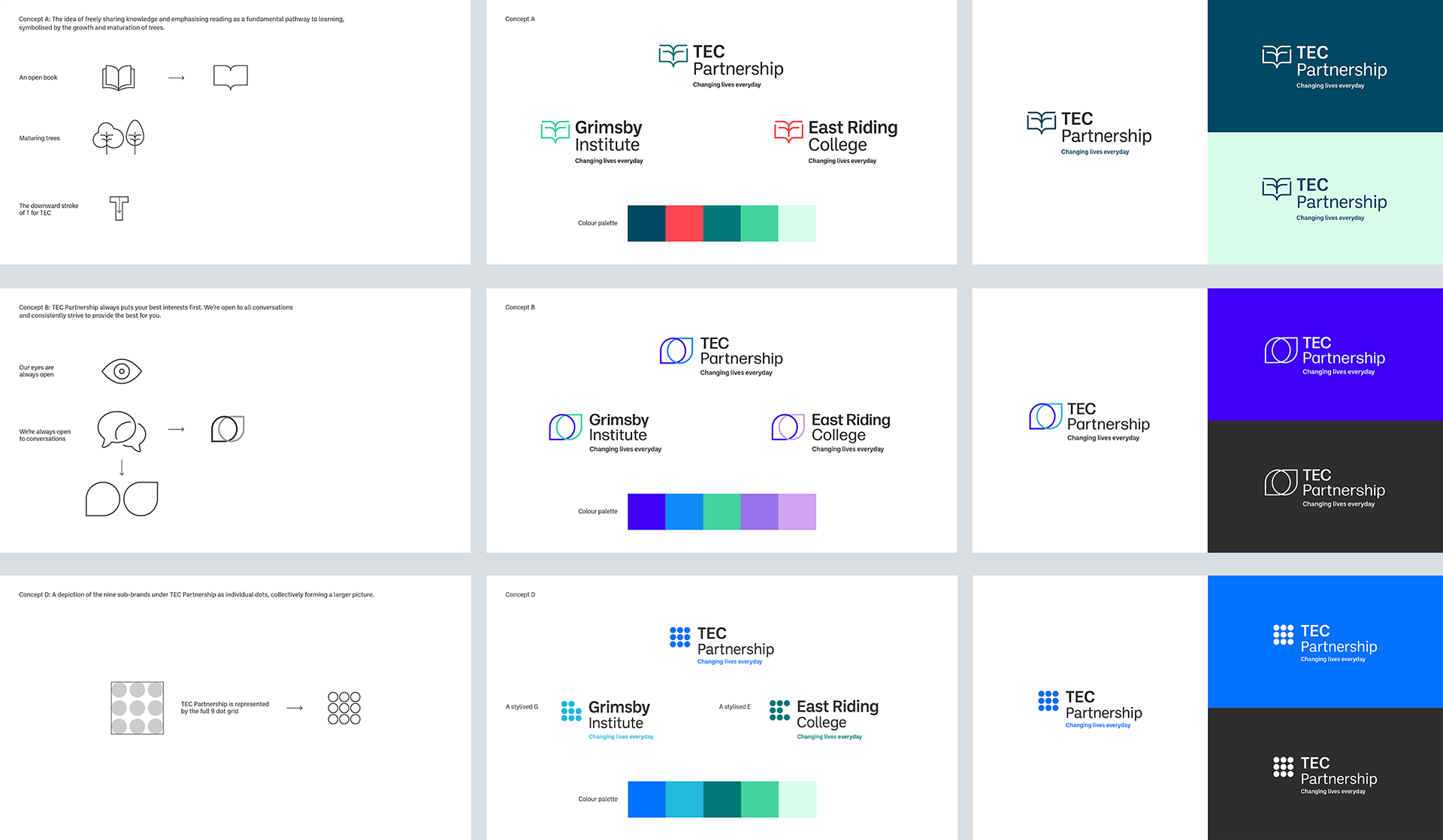Click the bright blue TEC Partnership panel
The height and width of the screenshot is (840, 1443).
click(1324, 642)
